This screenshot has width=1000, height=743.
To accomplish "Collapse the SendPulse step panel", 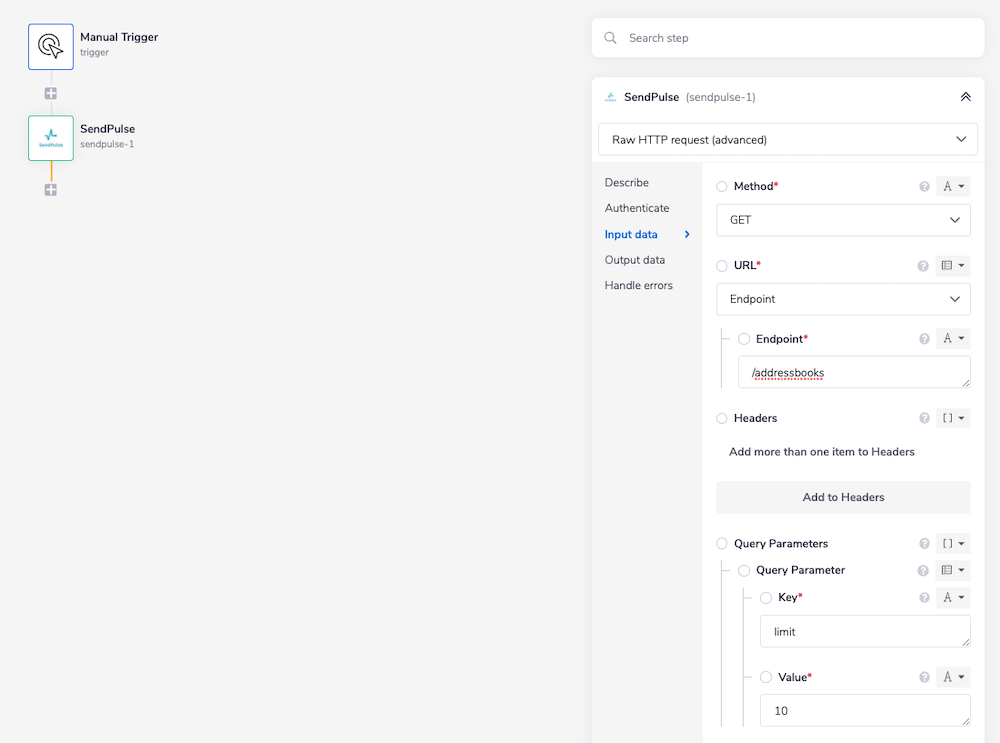I will pos(965,97).
